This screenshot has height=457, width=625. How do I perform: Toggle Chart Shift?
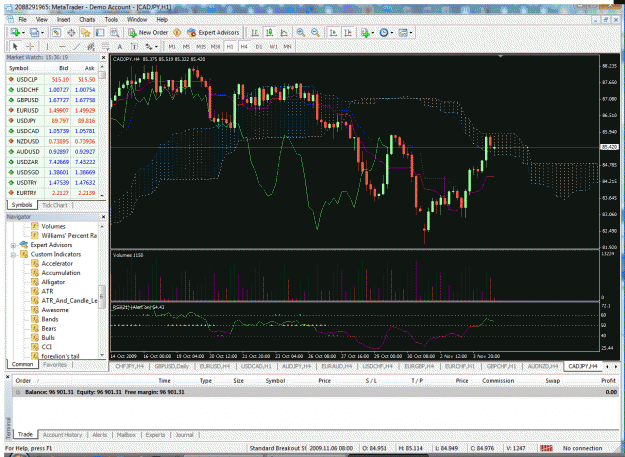pyautogui.click(x=348, y=33)
